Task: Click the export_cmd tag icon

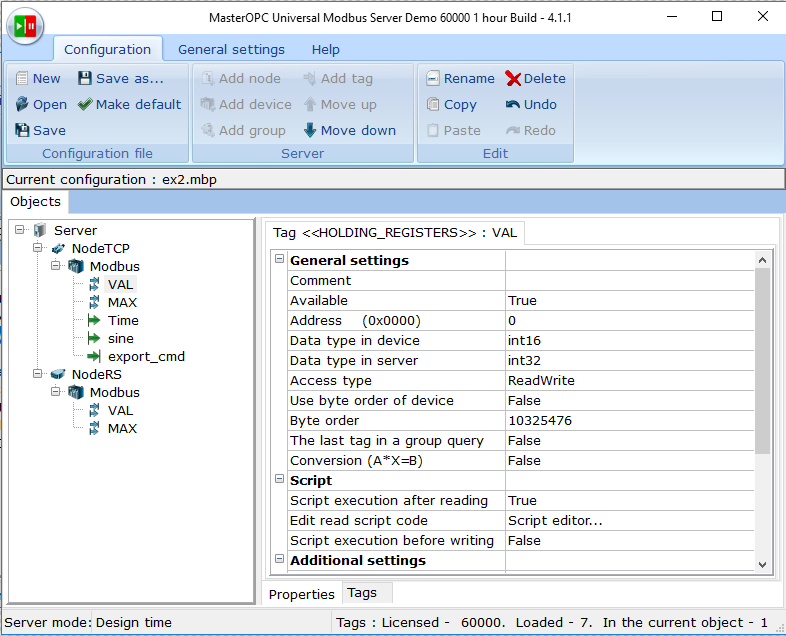Action: (94, 356)
